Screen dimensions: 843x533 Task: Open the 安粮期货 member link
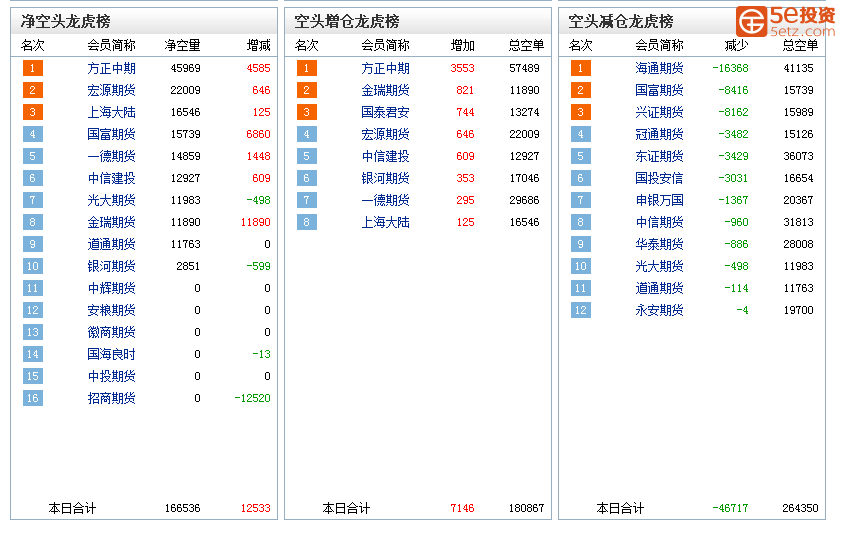pos(111,310)
